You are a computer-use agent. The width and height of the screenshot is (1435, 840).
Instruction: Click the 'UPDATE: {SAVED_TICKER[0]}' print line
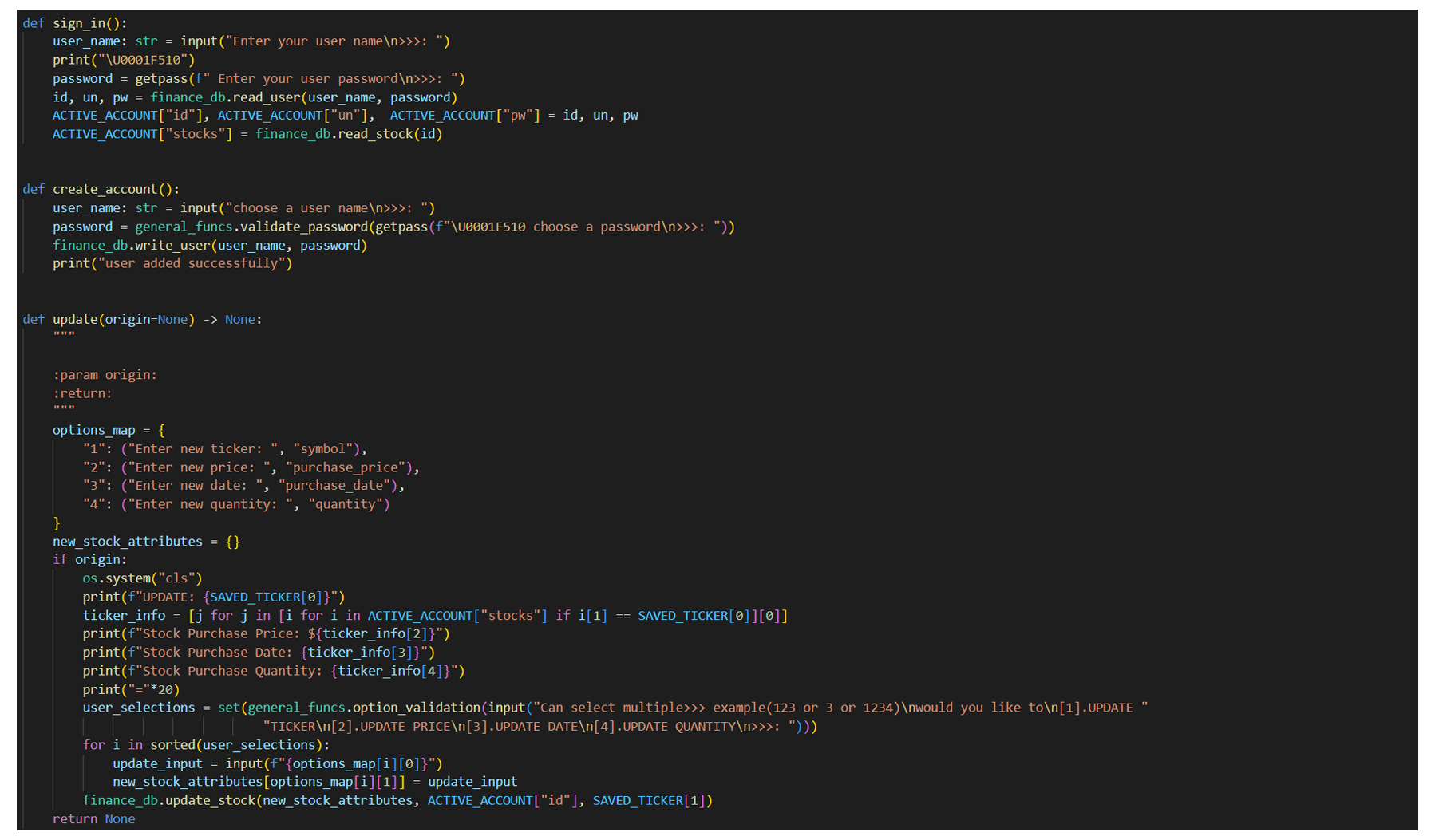point(214,597)
